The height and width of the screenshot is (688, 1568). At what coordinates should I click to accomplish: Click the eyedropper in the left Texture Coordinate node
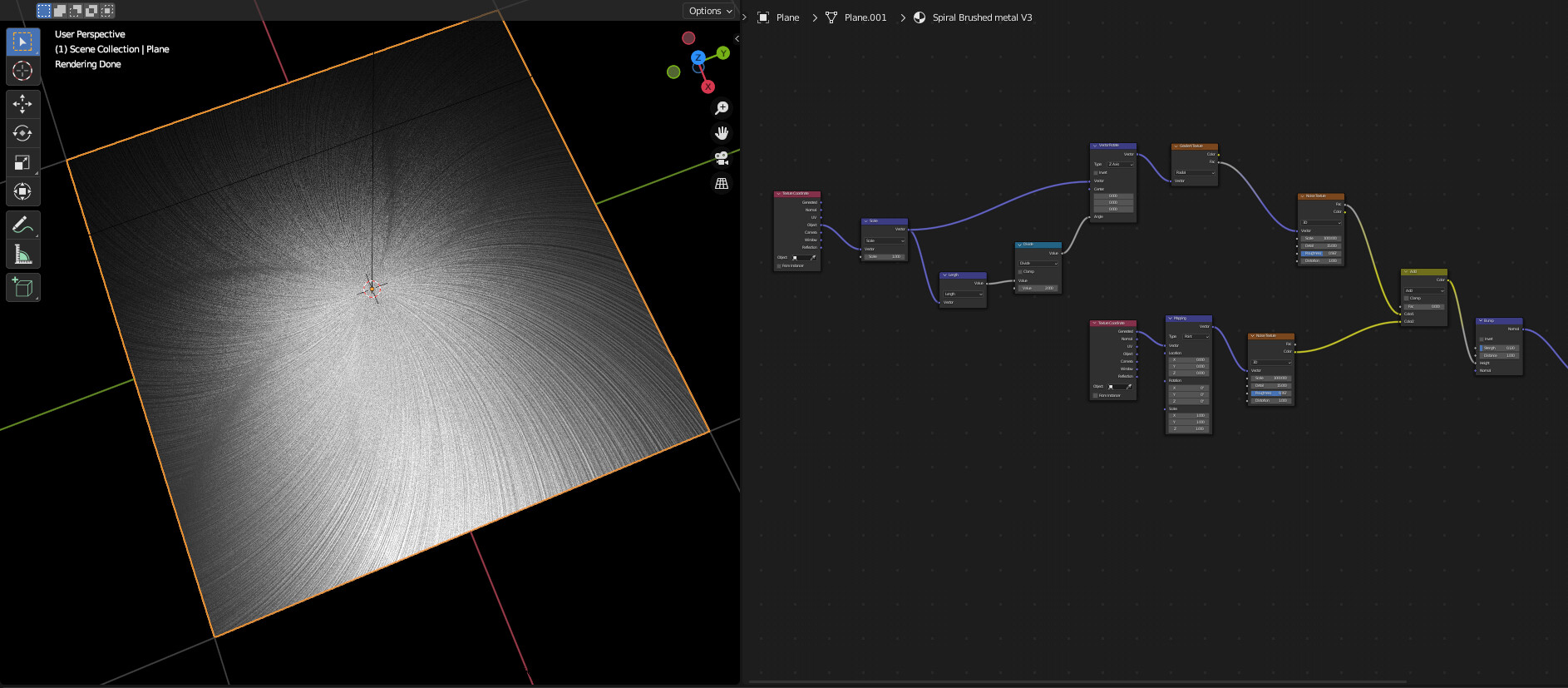click(813, 257)
